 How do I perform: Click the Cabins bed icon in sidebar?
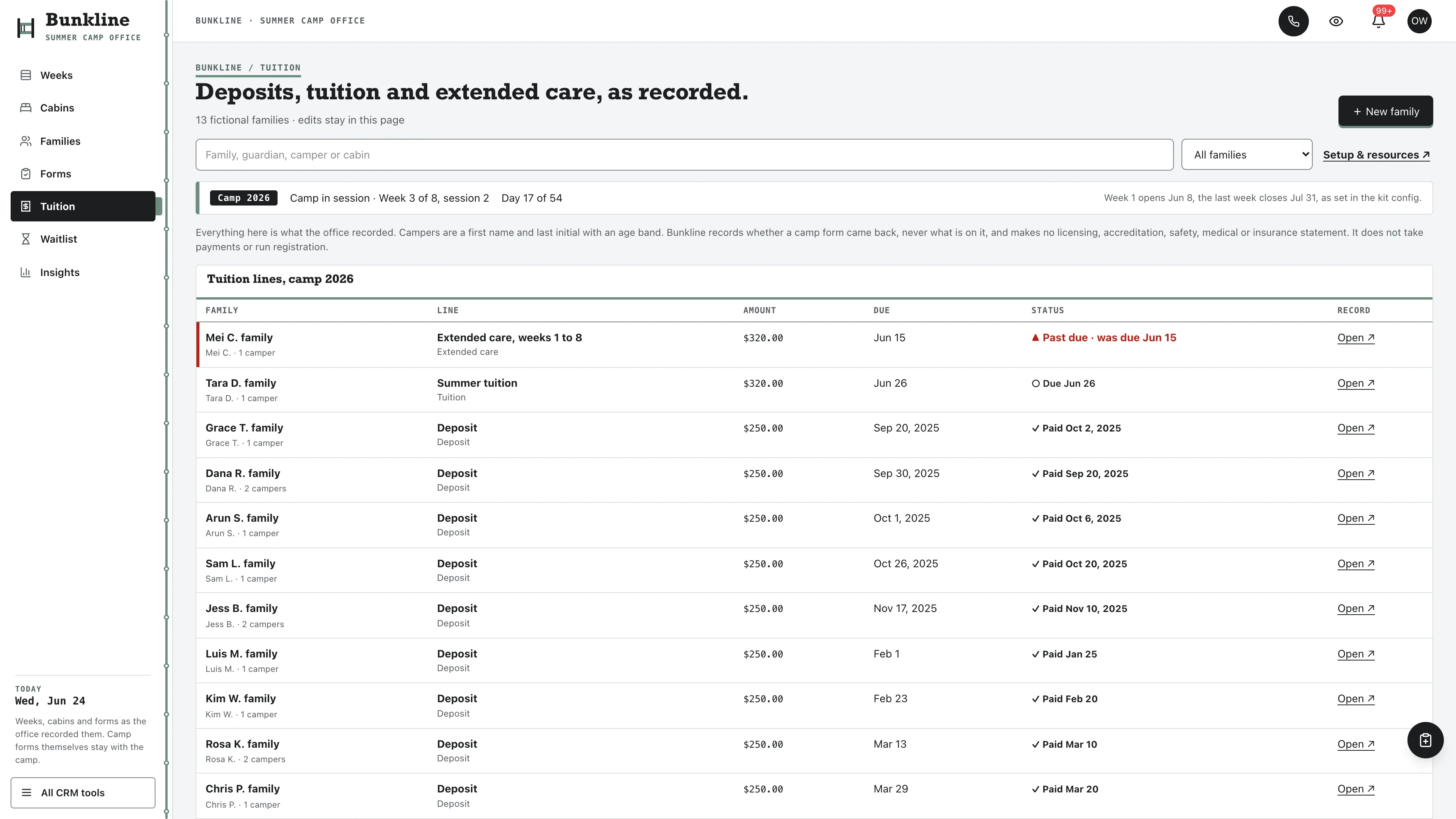click(25, 108)
